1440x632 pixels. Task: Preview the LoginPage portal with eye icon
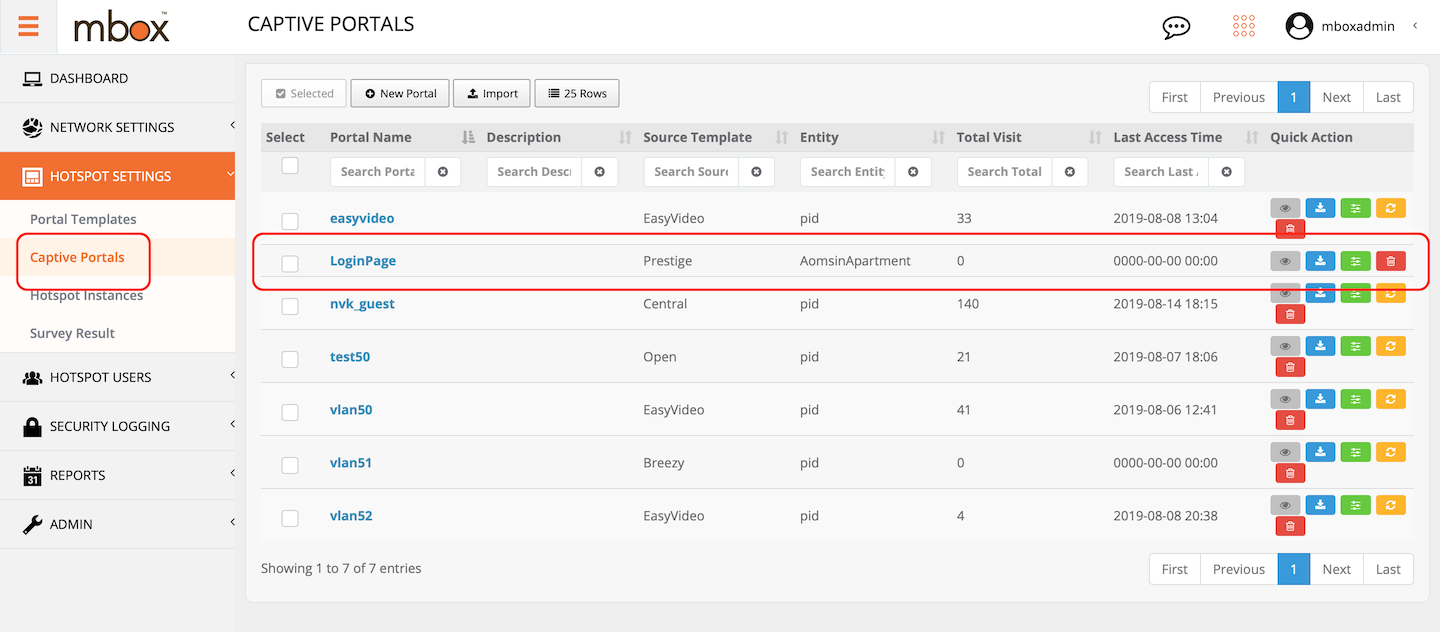(1285, 261)
